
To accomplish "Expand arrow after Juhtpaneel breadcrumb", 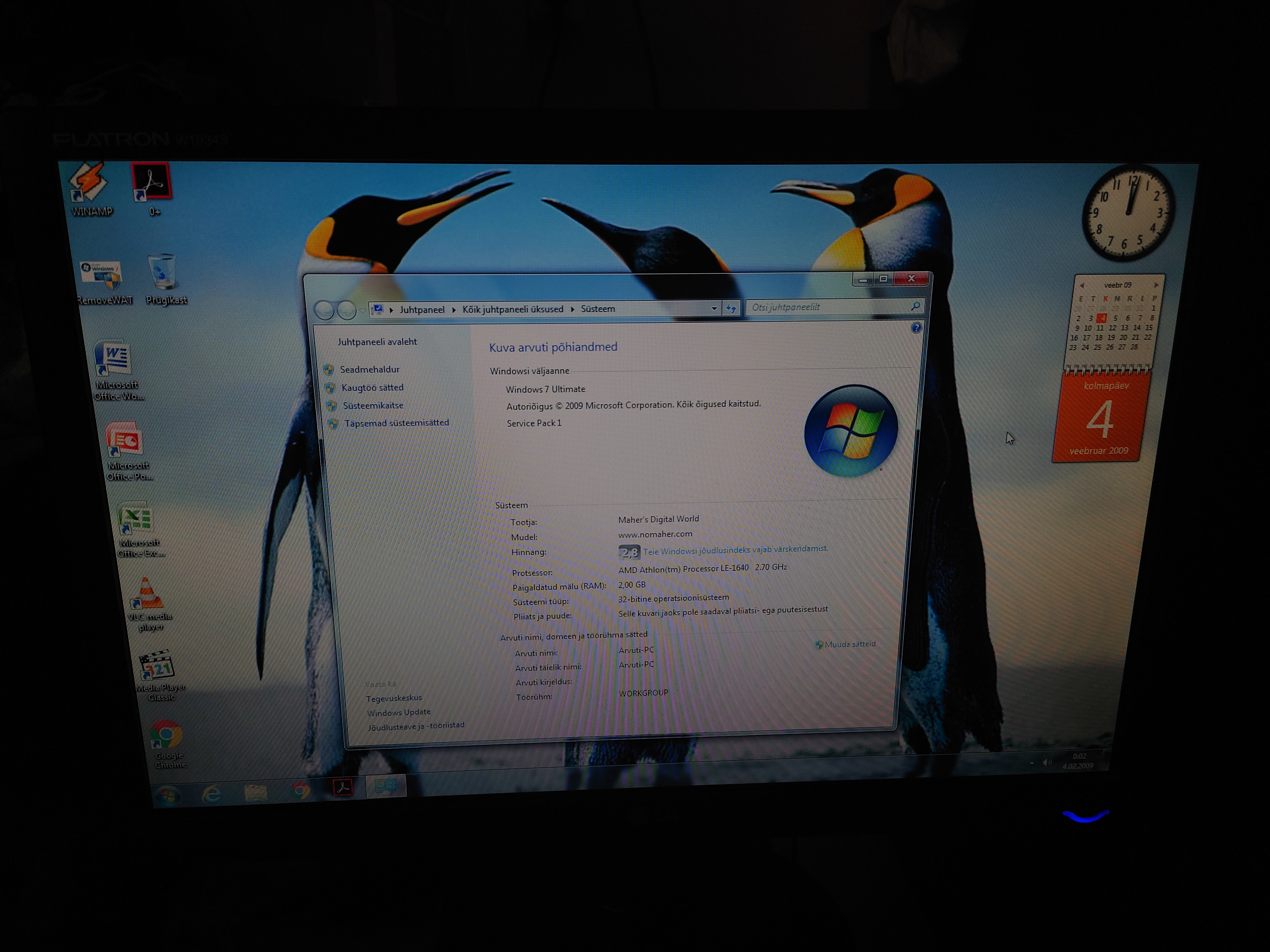I will point(454,310).
